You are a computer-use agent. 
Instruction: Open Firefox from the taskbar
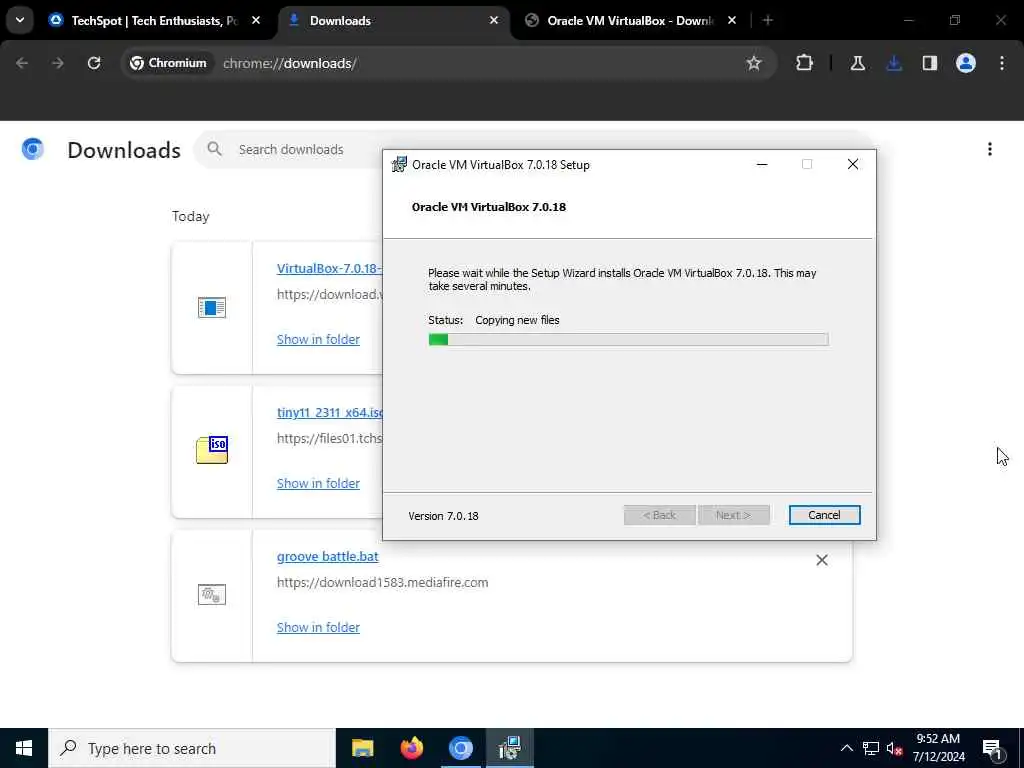[411, 748]
